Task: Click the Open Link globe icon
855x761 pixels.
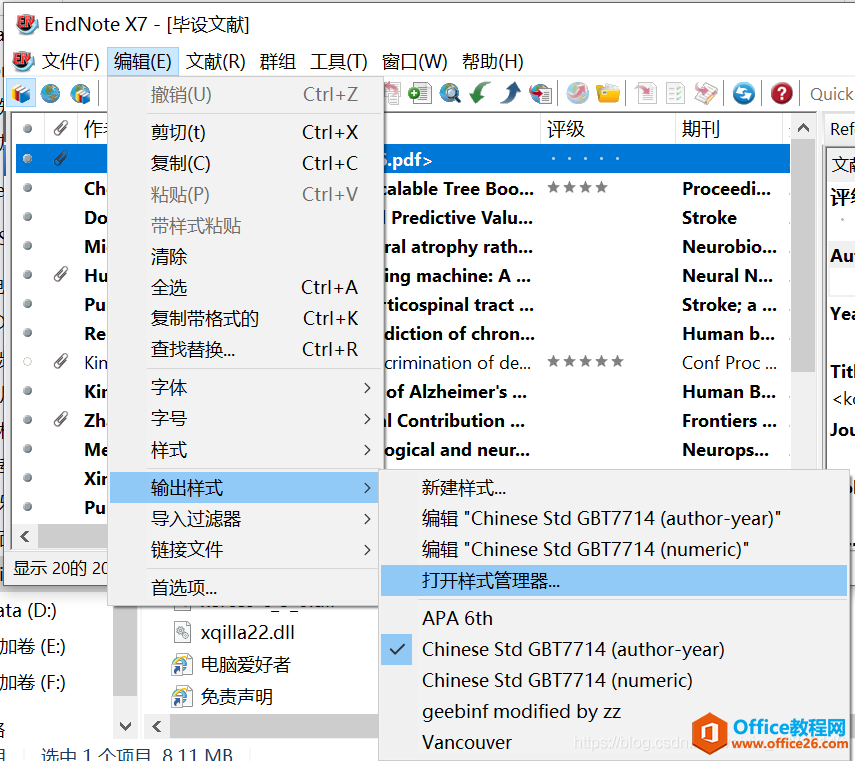Action: (x=577, y=93)
